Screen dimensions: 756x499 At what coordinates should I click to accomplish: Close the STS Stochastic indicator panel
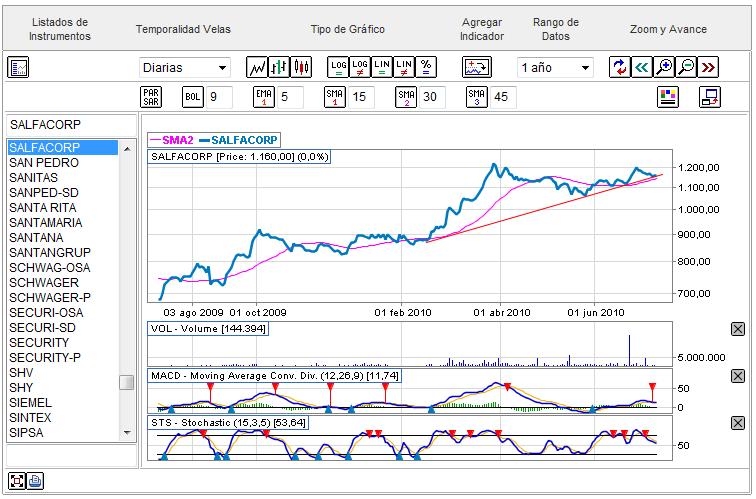tap(738, 423)
